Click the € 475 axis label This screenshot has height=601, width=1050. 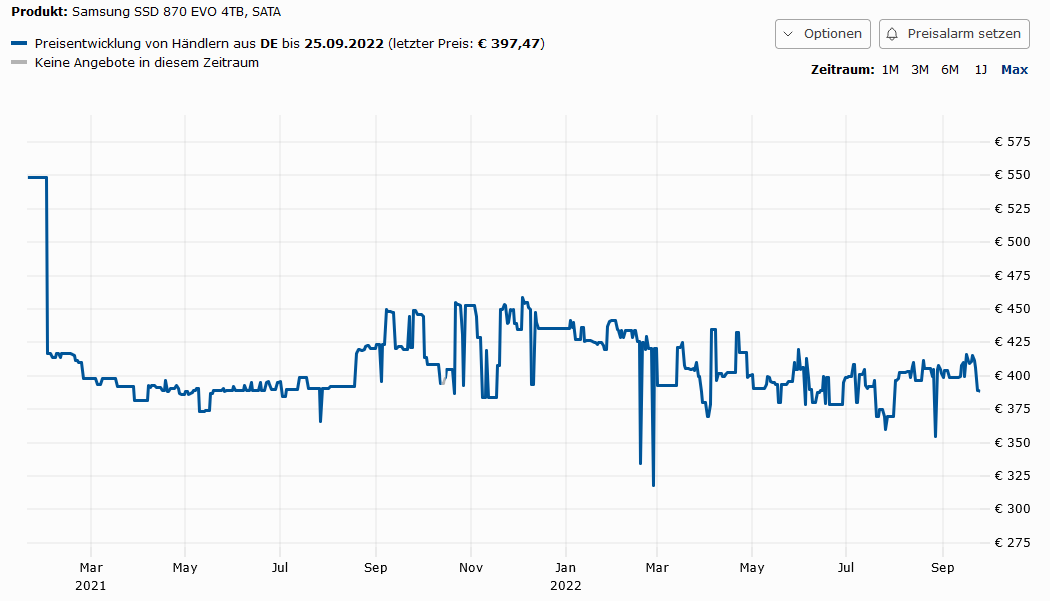point(1012,275)
